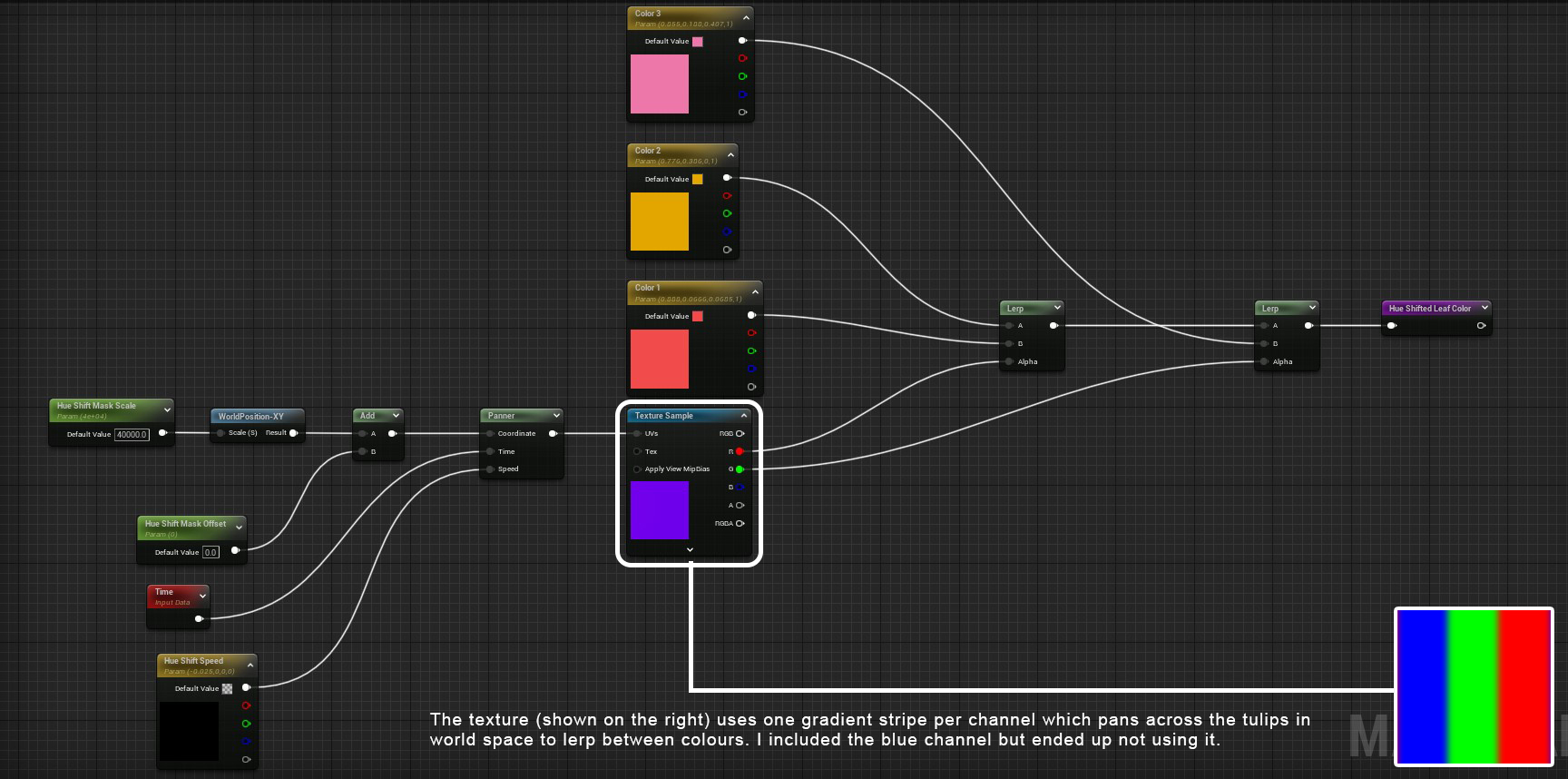Click Texture Sample G output pin

point(740,469)
